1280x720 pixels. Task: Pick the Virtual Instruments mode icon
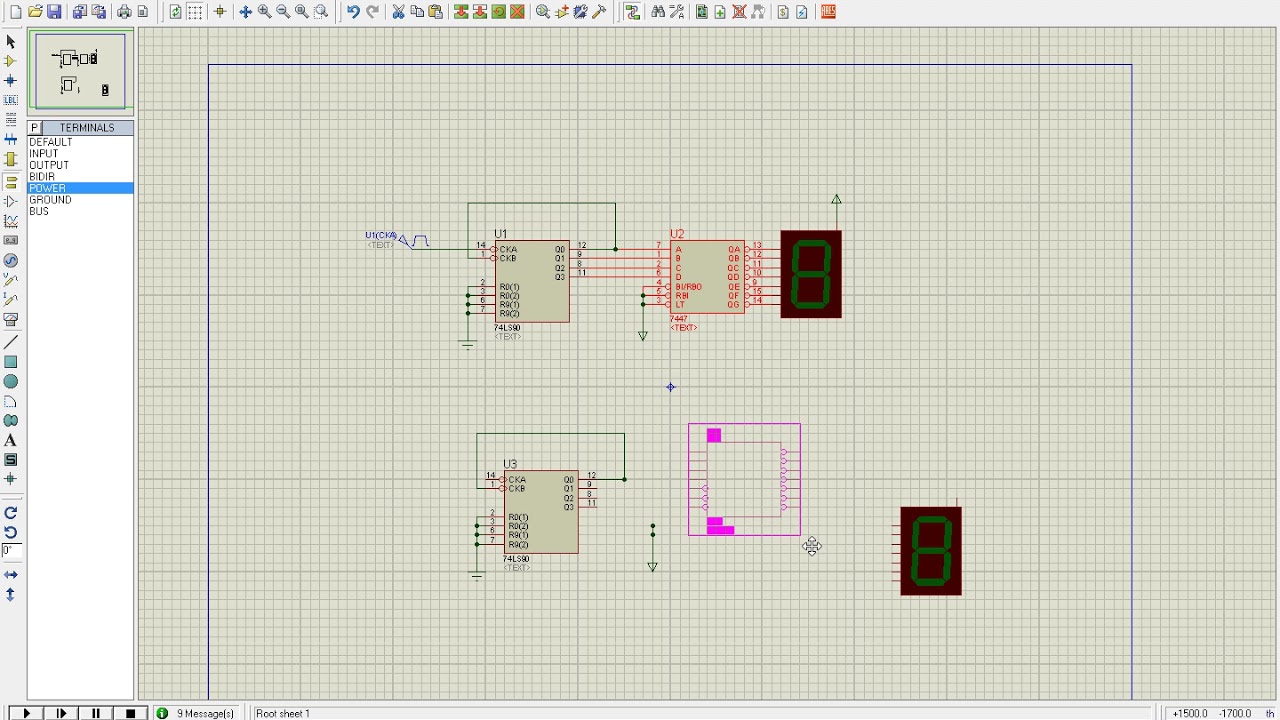[x=11, y=319]
